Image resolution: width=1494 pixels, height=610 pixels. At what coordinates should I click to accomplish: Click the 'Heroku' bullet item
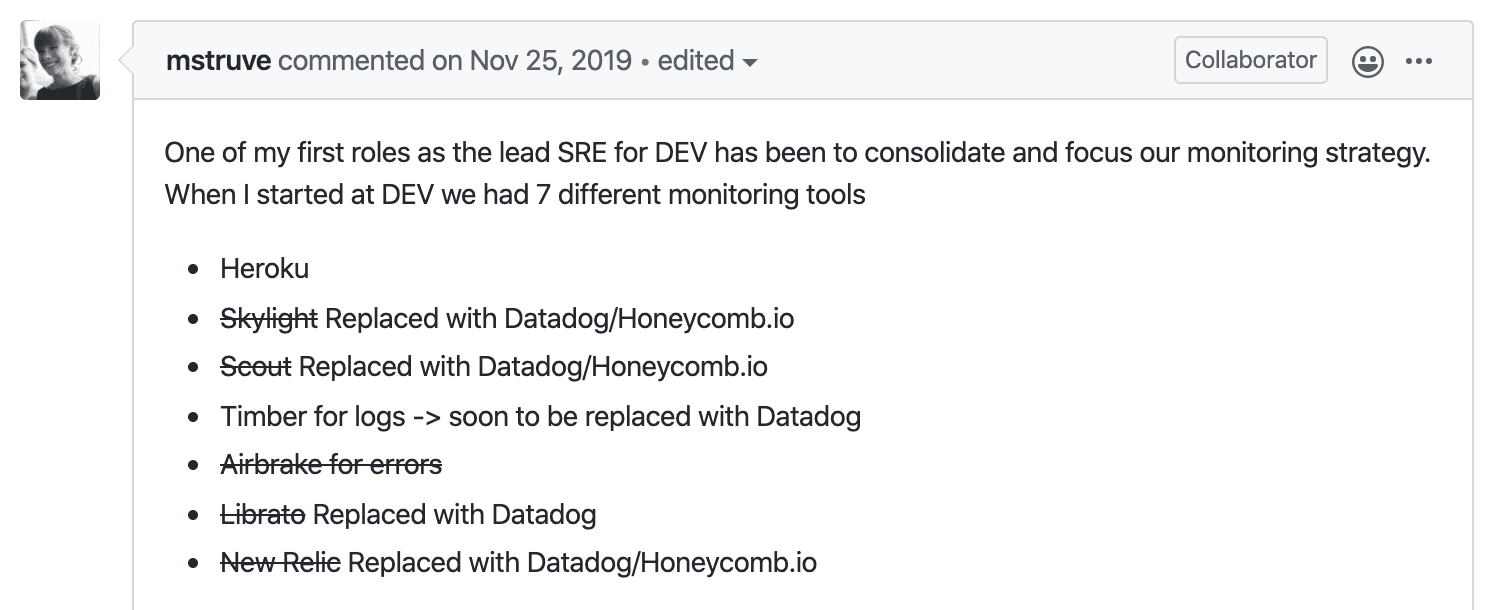[265, 268]
